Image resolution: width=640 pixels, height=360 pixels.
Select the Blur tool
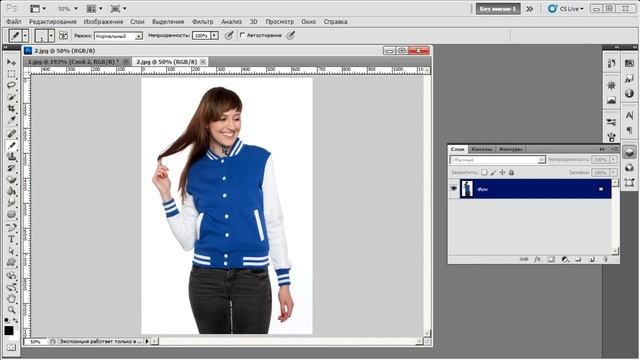[11, 202]
